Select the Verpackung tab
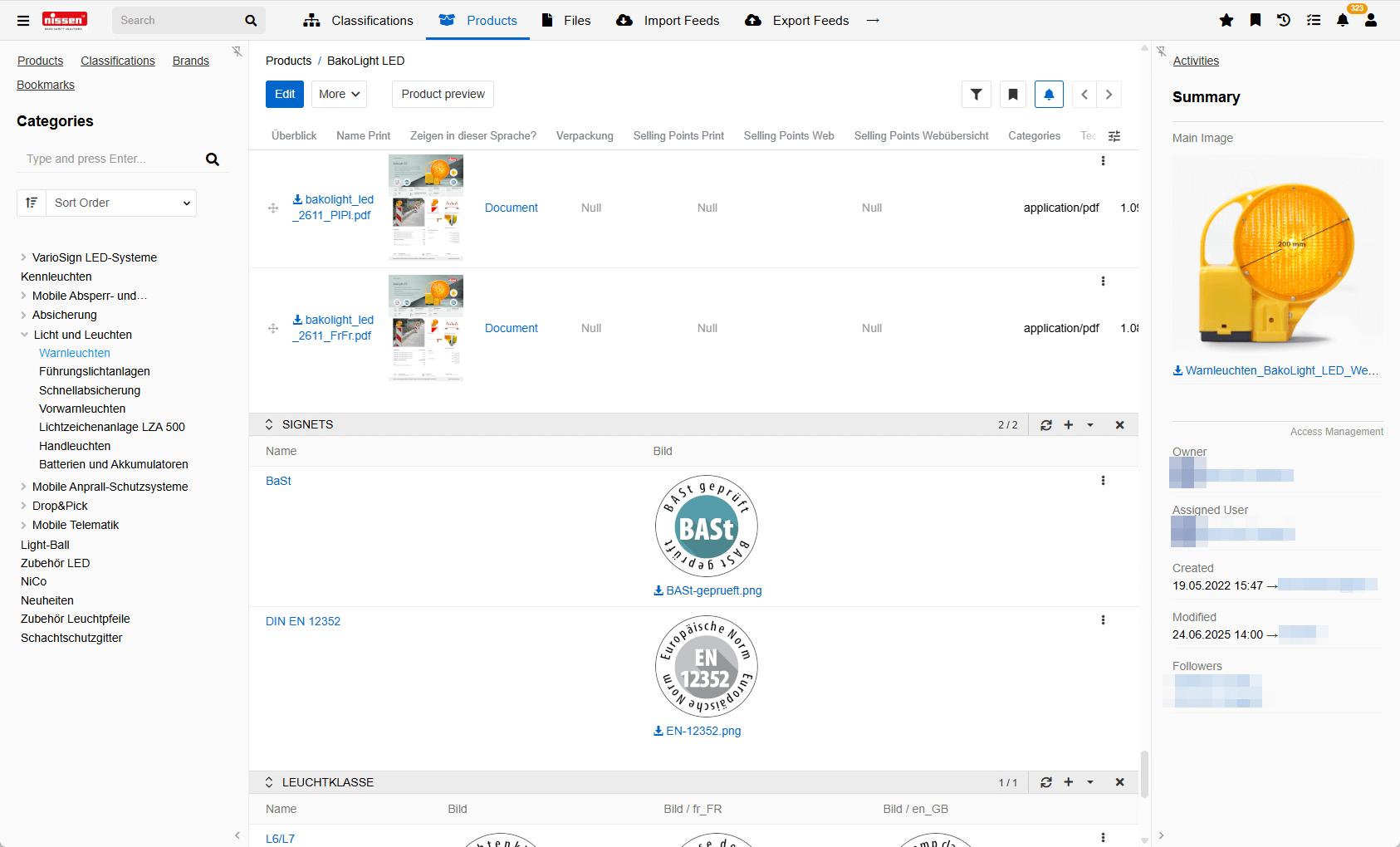 click(x=585, y=136)
